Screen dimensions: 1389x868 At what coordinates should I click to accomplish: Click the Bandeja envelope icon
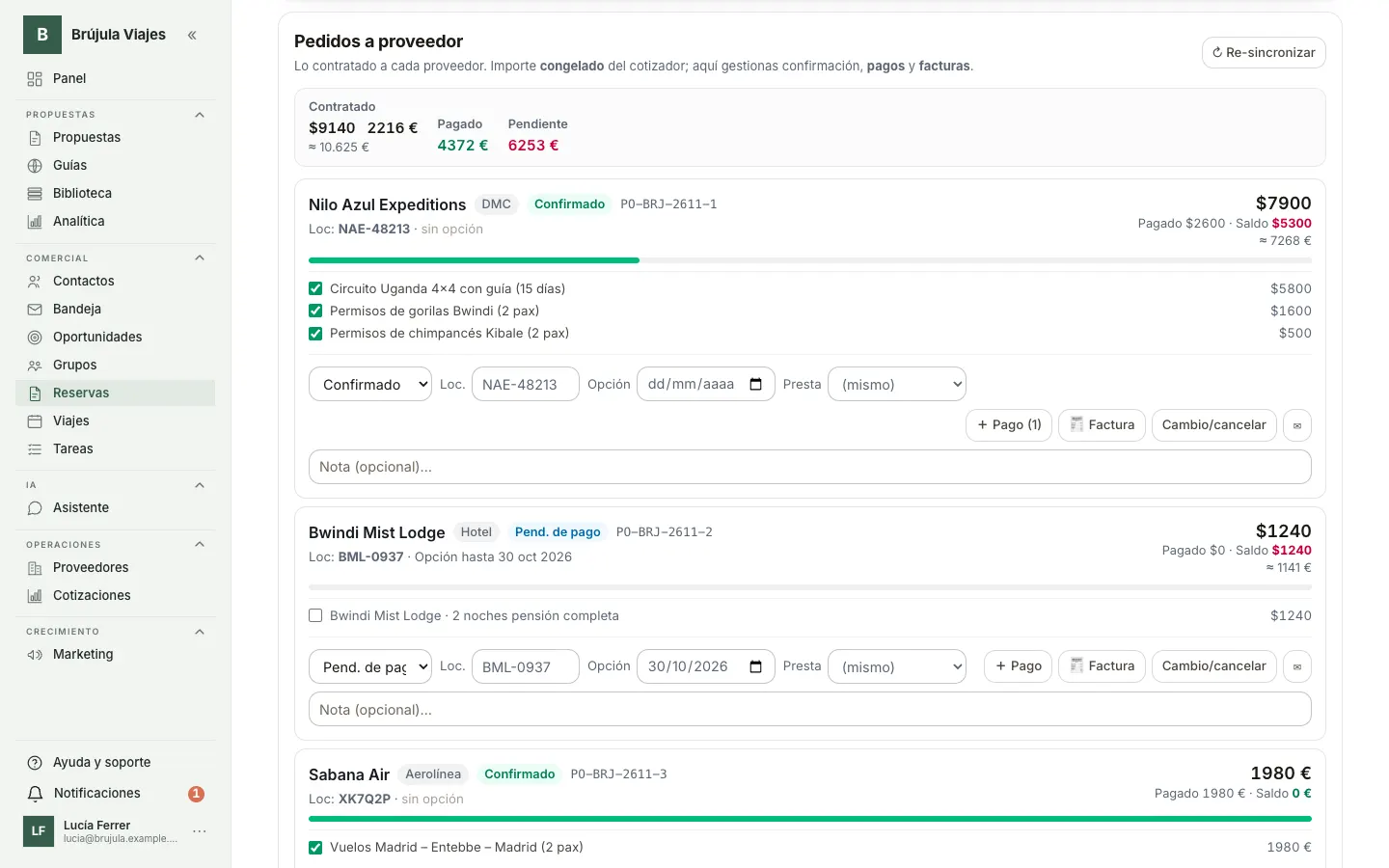point(35,310)
